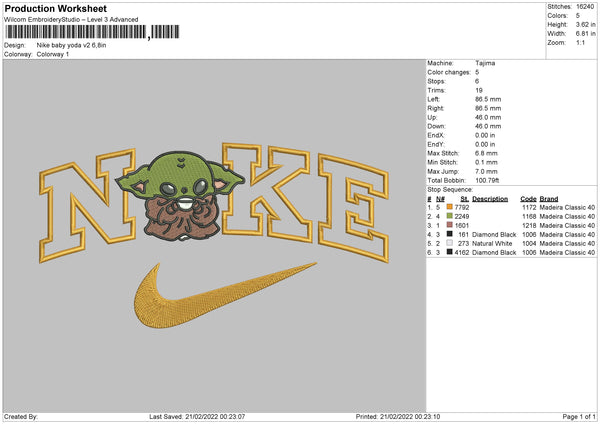Select the "Page 1 of 1" footer text
This screenshot has height=424, width=600.
pos(579,416)
